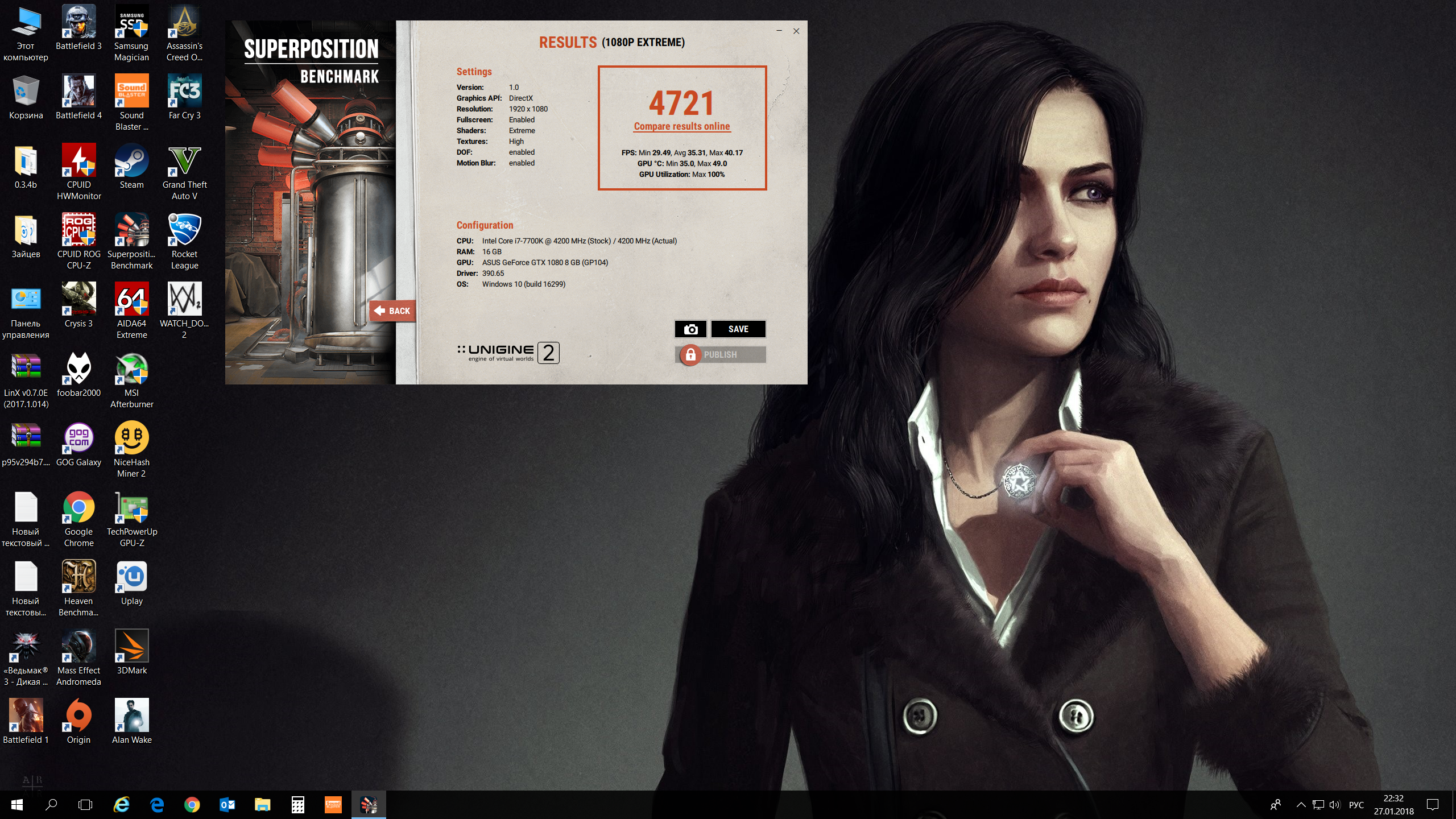Select the Grand Theft Auto V icon
Image resolution: width=1456 pixels, height=819 pixels.
(184, 172)
